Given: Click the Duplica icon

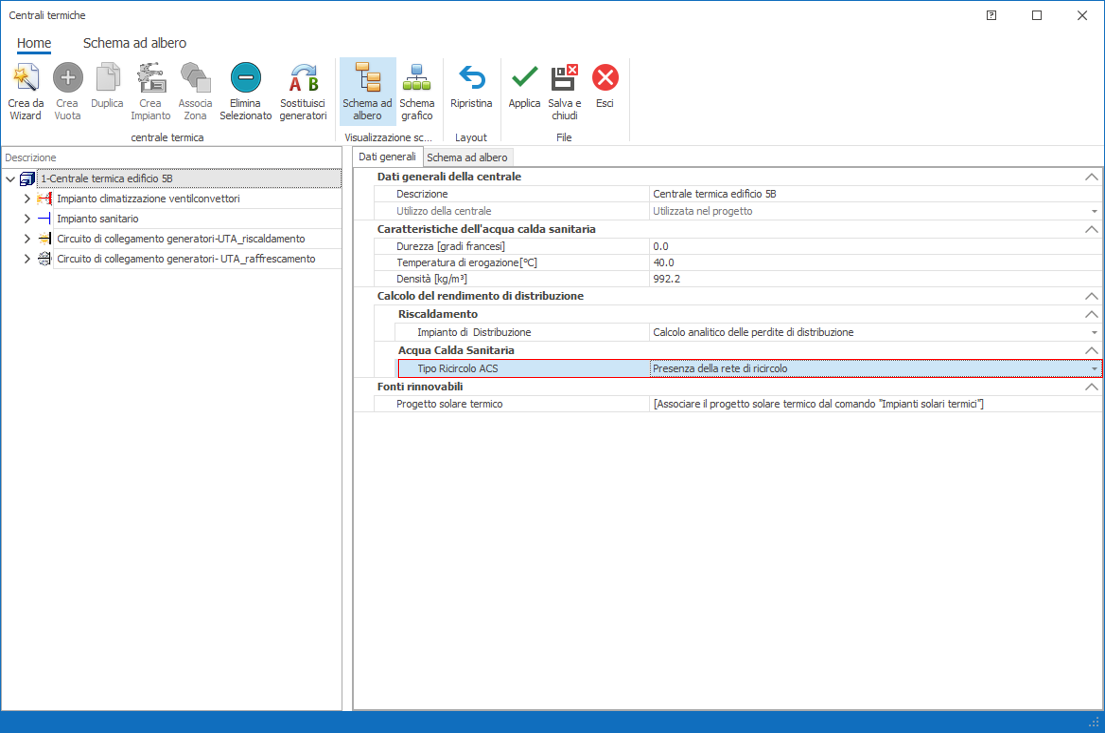Looking at the screenshot, I should [x=107, y=78].
